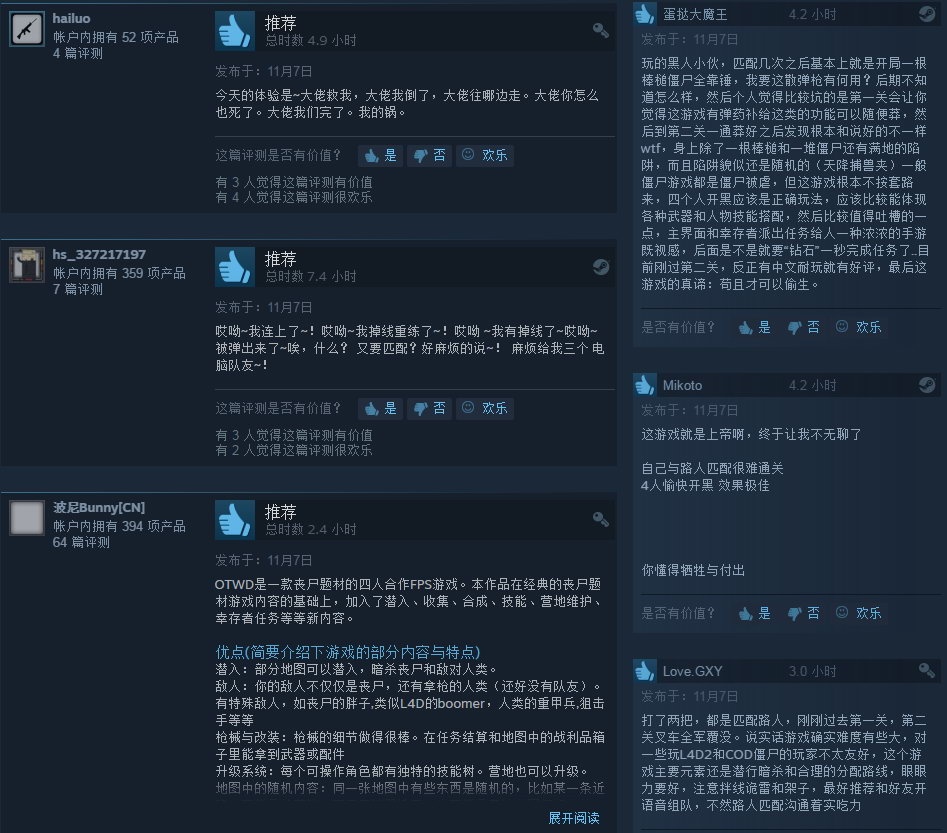Click the key icon on hailuo's review header
The width and height of the screenshot is (947, 833).
(x=600, y=30)
